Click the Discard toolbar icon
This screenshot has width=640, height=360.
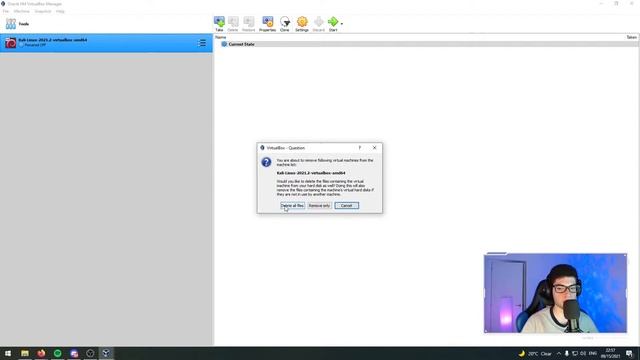pyautogui.click(x=319, y=24)
